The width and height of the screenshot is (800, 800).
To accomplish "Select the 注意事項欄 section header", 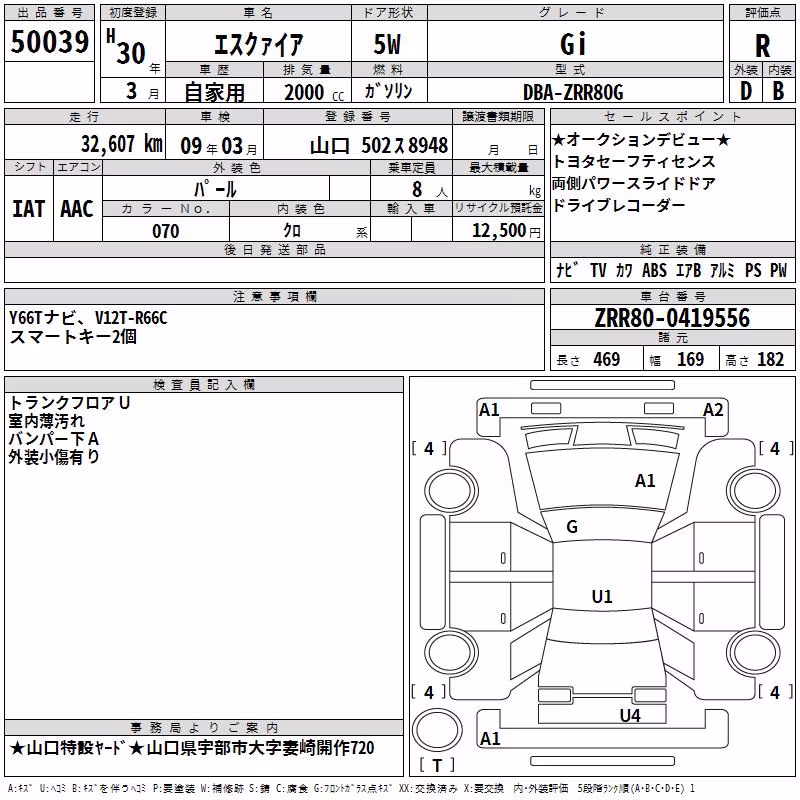I will click(274, 296).
